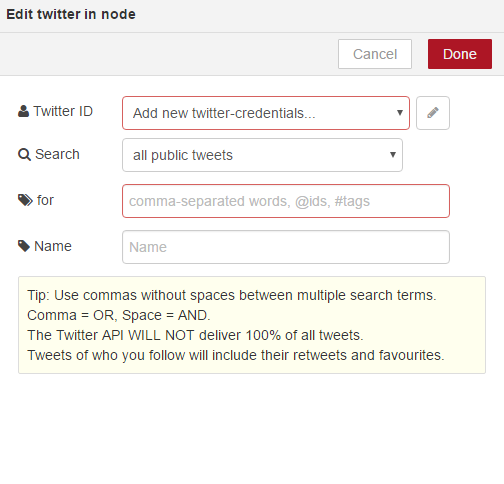Image resolution: width=504 pixels, height=484 pixels.
Task: Open the 'Add new twitter-credentials...' select box
Action: (266, 113)
